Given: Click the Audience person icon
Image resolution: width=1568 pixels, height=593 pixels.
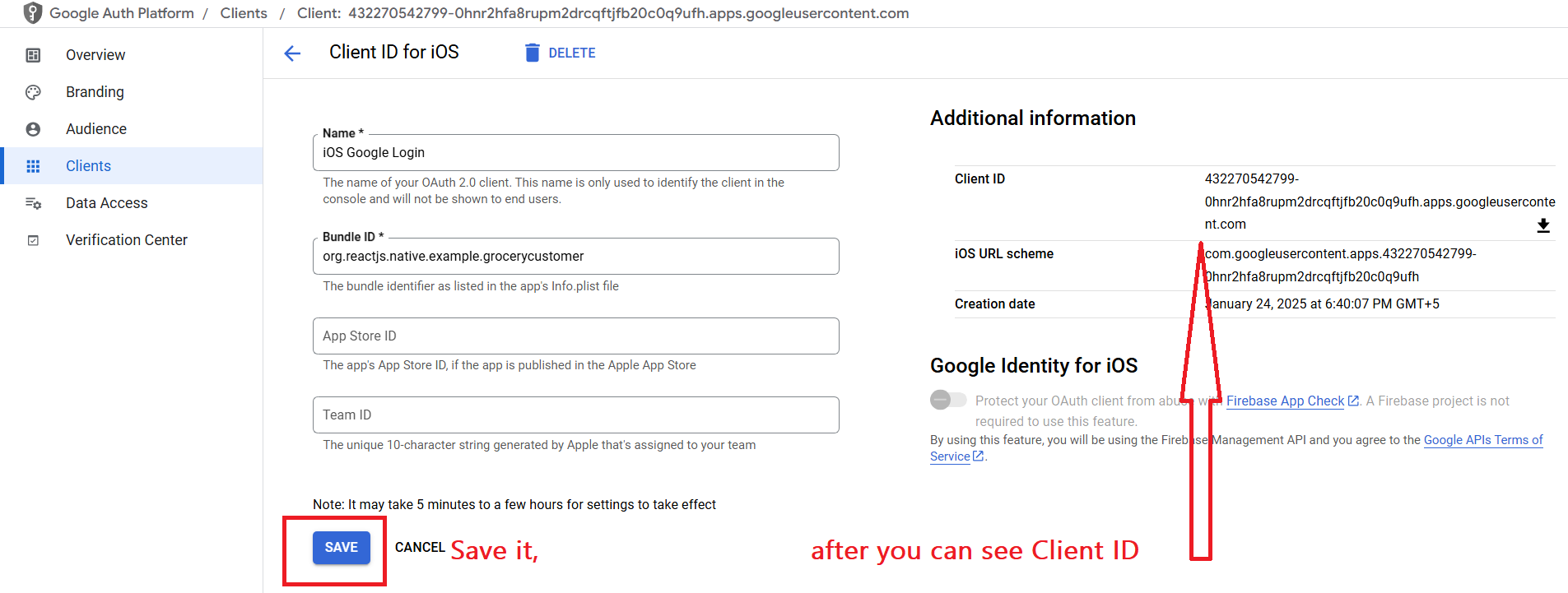Looking at the screenshot, I should (33, 129).
